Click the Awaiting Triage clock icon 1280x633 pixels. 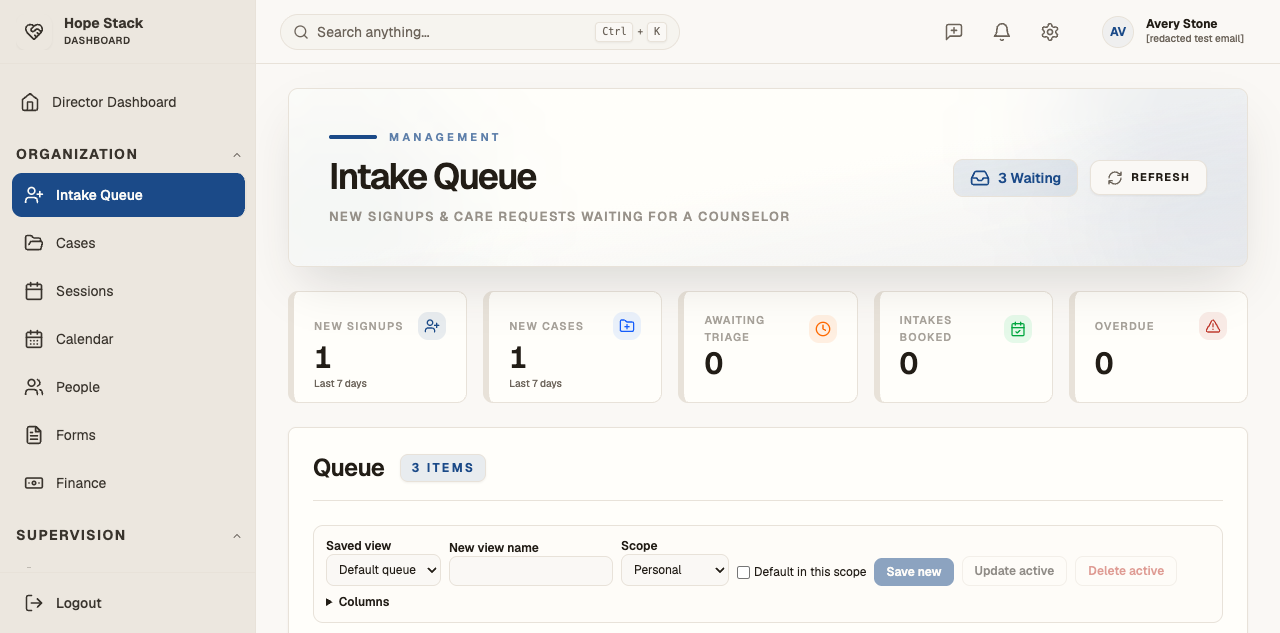pyautogui.click(x=823, y=329)
